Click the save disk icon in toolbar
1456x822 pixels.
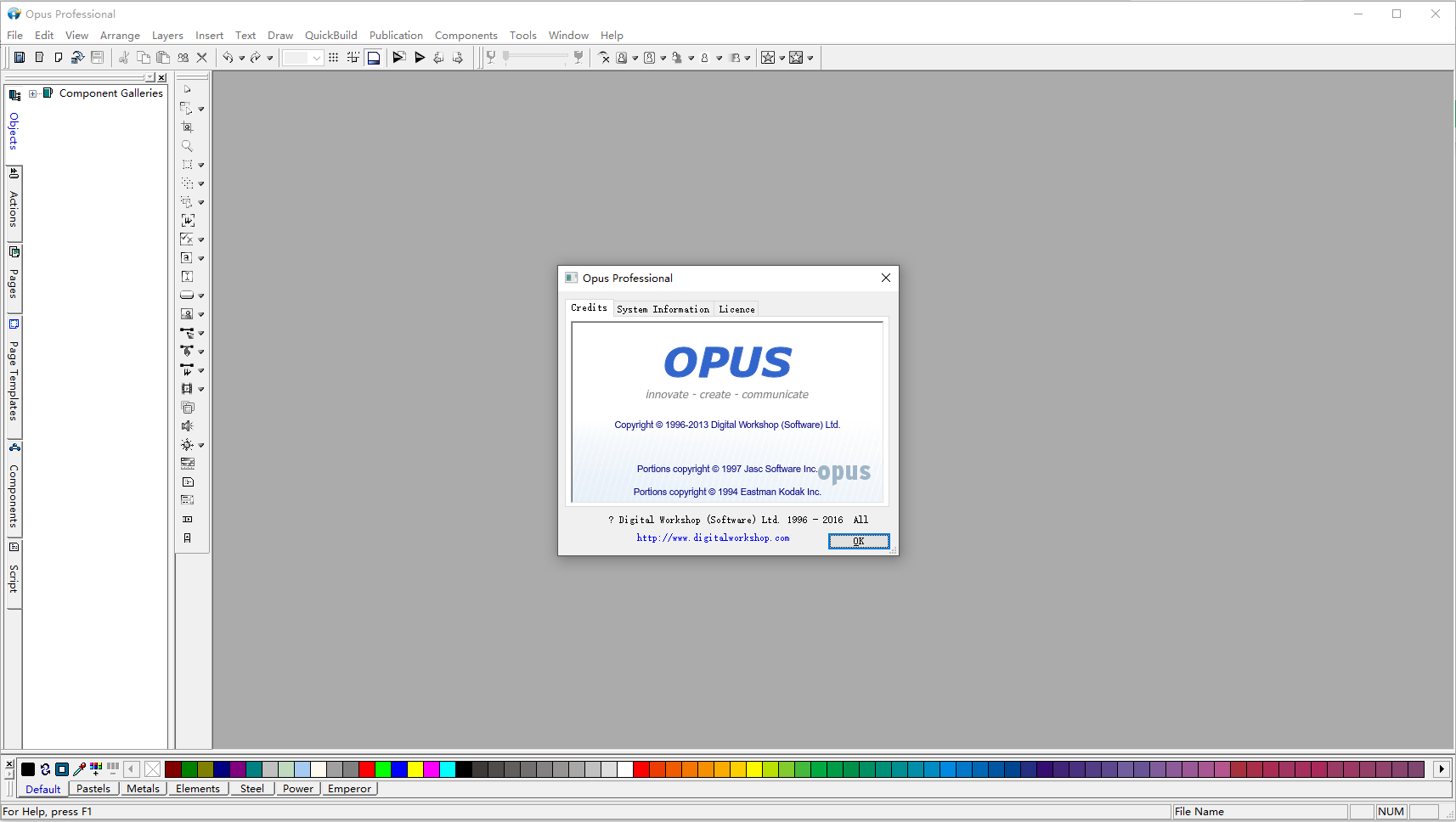pyautogui.click(x=98, y=58)
